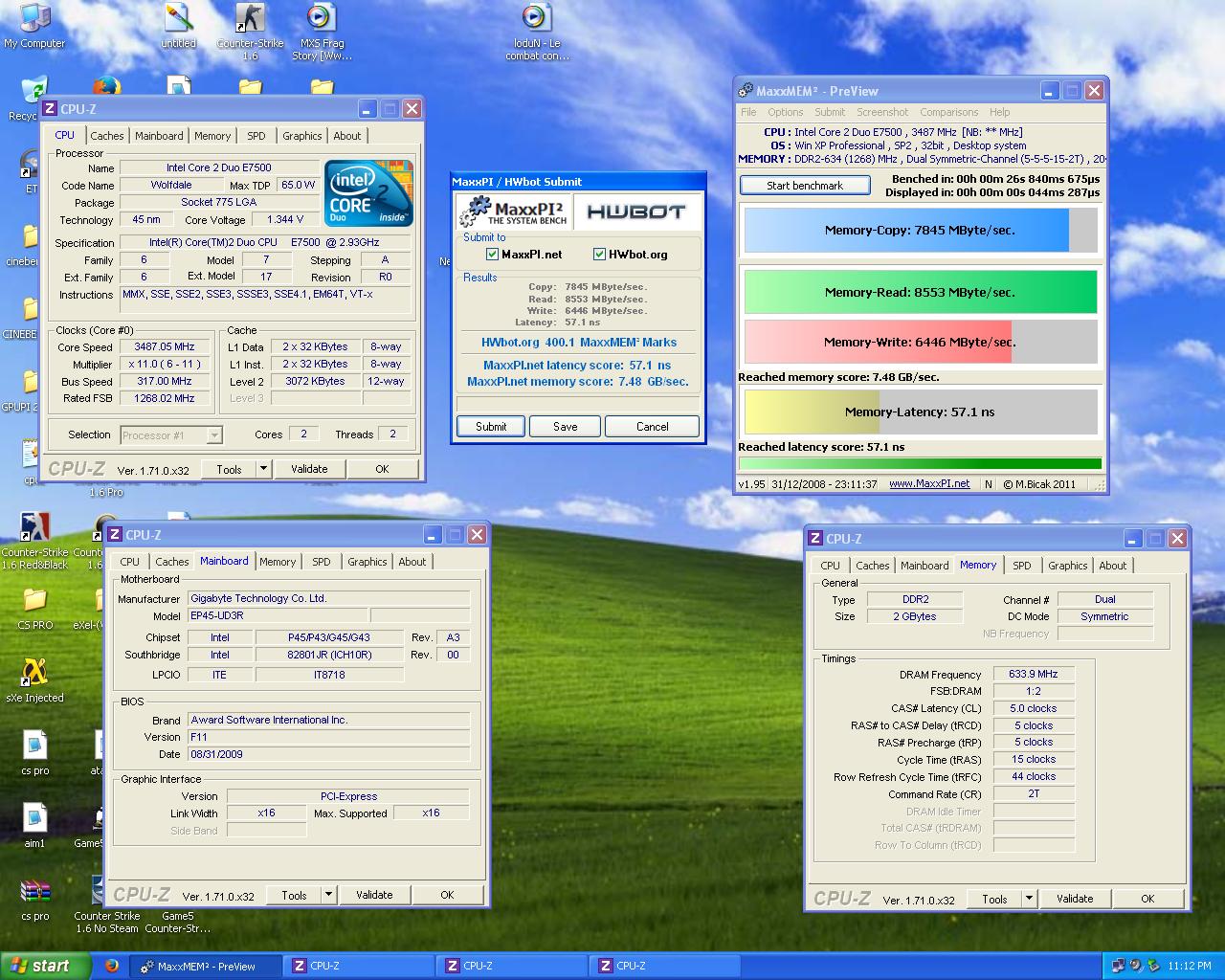Click the DRAM Frequency 633.9 MHz field

click(x=1034, y=675)
